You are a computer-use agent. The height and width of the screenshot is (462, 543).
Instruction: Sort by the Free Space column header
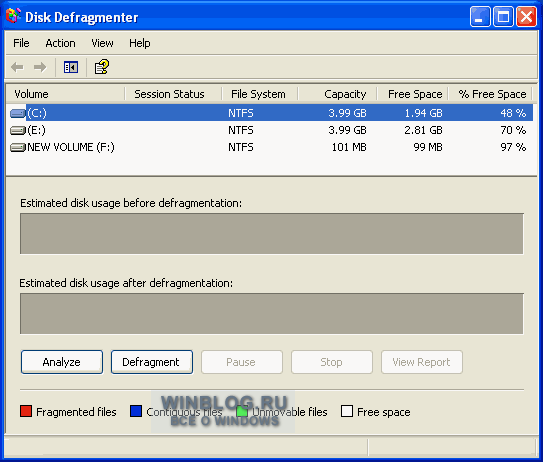pyautogui.click(x=412, y=94)
